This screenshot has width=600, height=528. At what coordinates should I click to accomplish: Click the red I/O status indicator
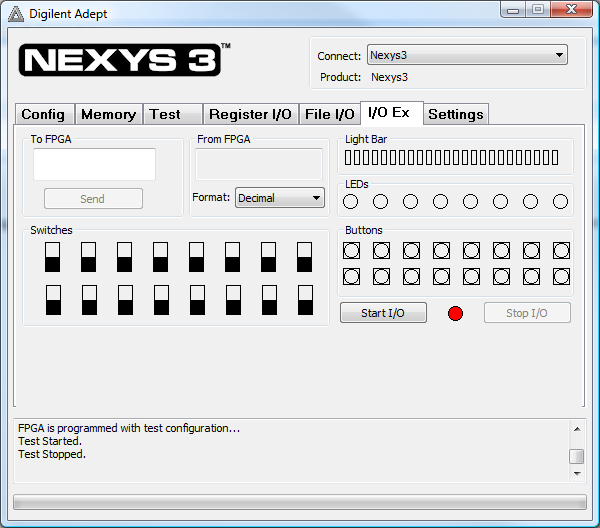pyautogui.click(x=455, y=313)
